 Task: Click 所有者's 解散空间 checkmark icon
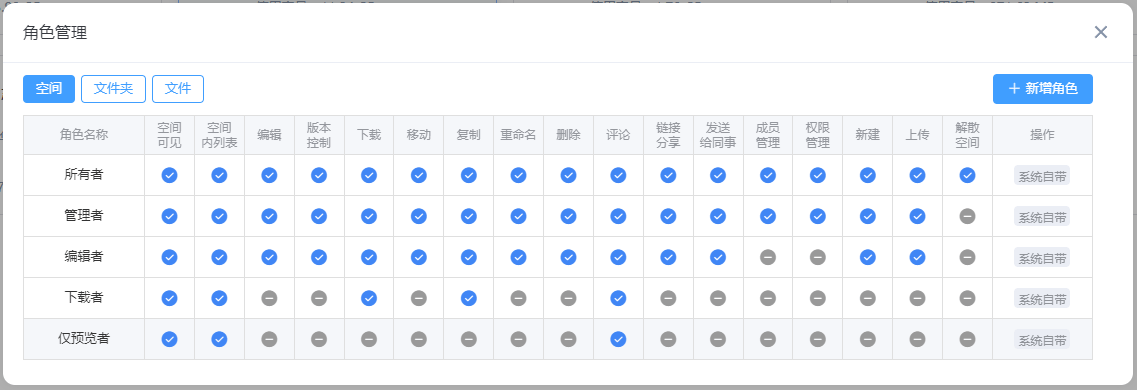(x=967, y=175)
